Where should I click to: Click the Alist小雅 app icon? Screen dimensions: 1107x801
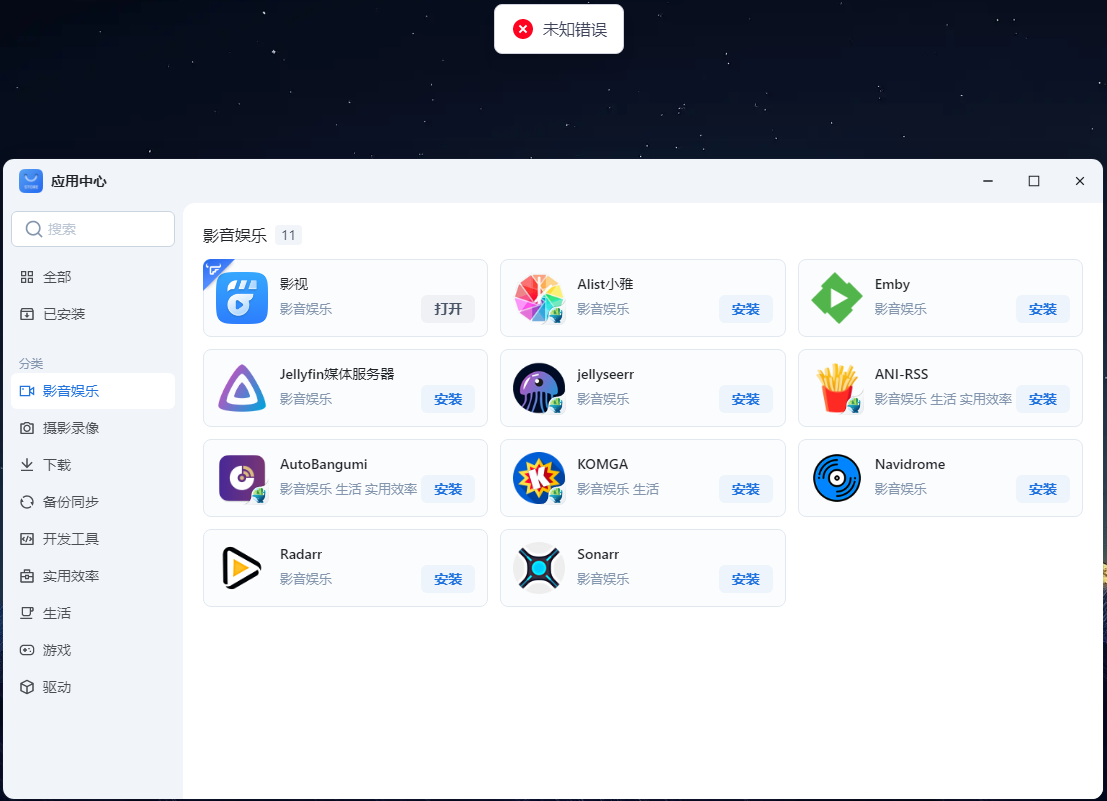[539, 298]
